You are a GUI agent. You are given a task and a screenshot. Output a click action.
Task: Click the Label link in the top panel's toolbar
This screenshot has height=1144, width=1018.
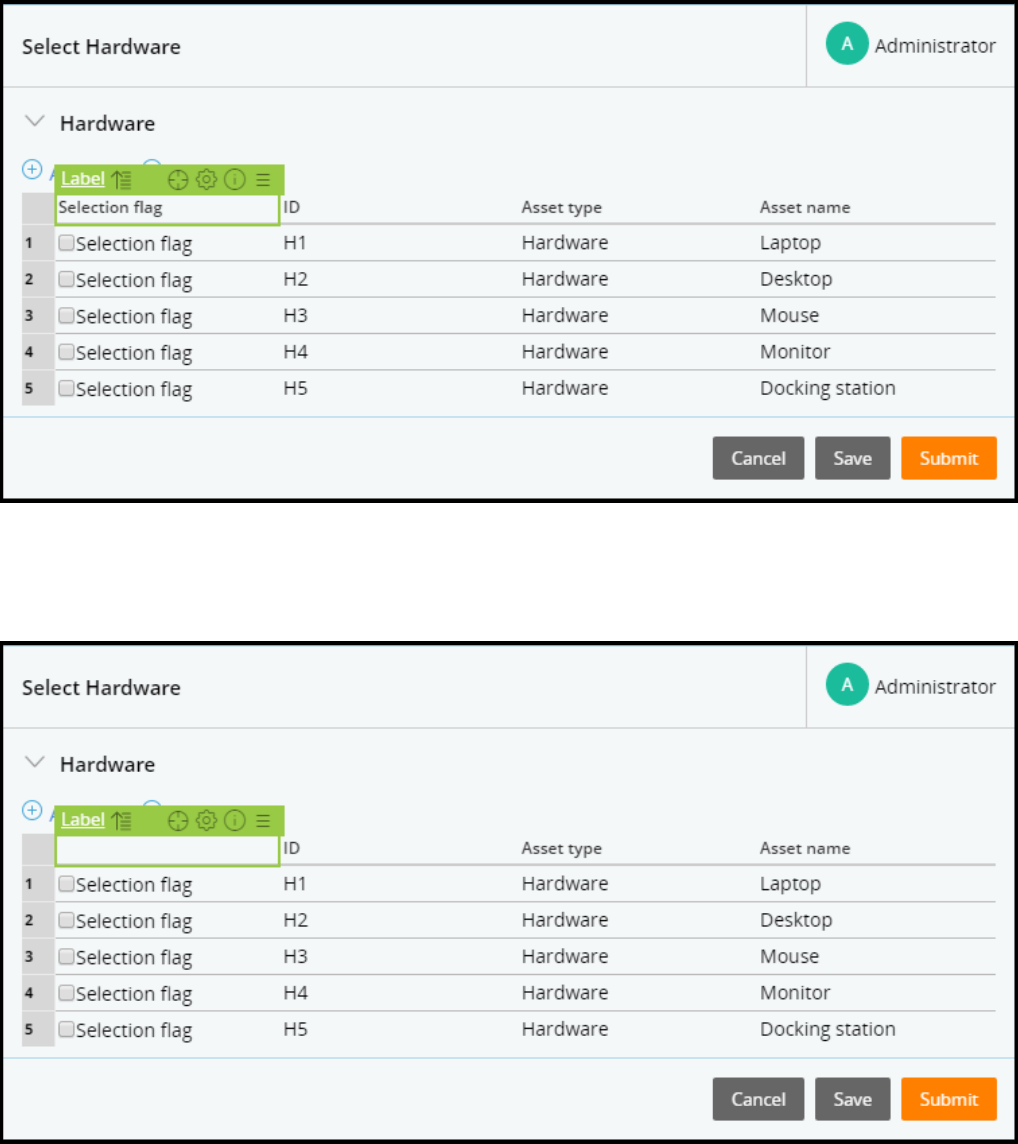(83, 179)
